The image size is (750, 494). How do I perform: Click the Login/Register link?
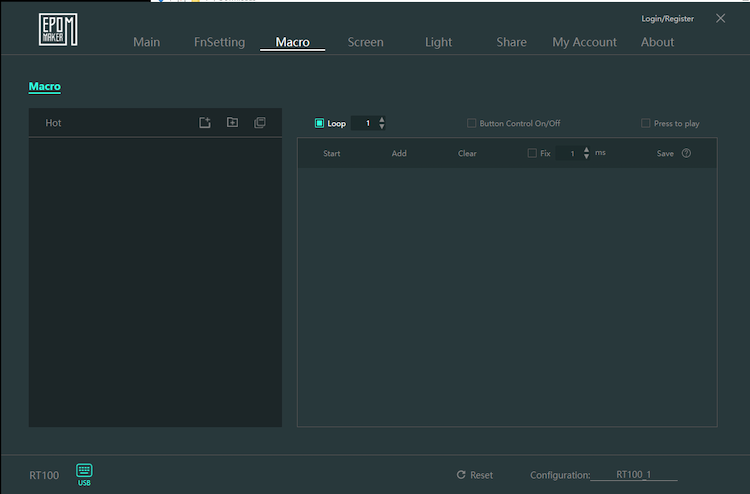point(667,19)
